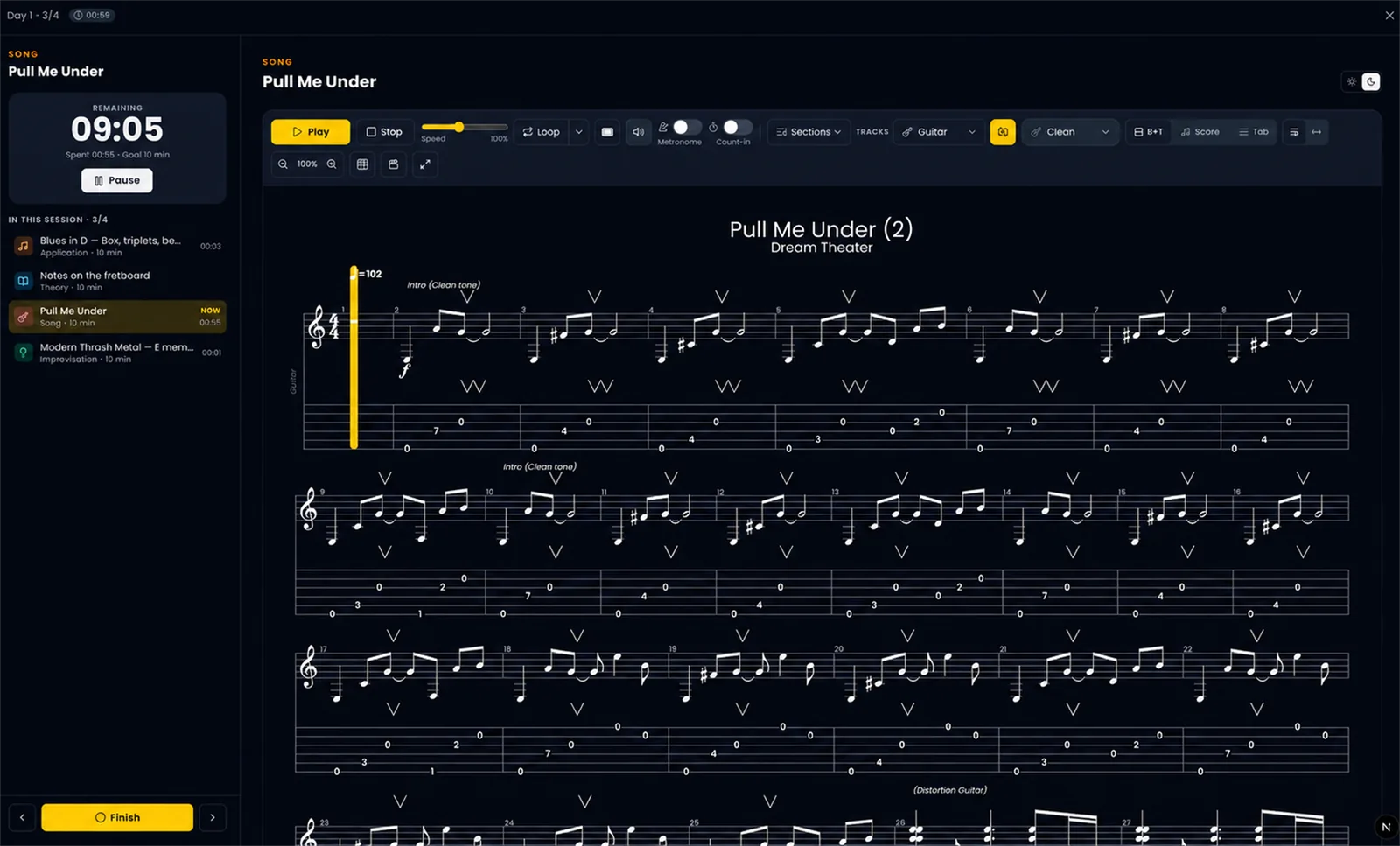Open the Loop options dropdown arrow
Image resolution: width=1400 pixels, height=846 pixels.
click(578, 132)
